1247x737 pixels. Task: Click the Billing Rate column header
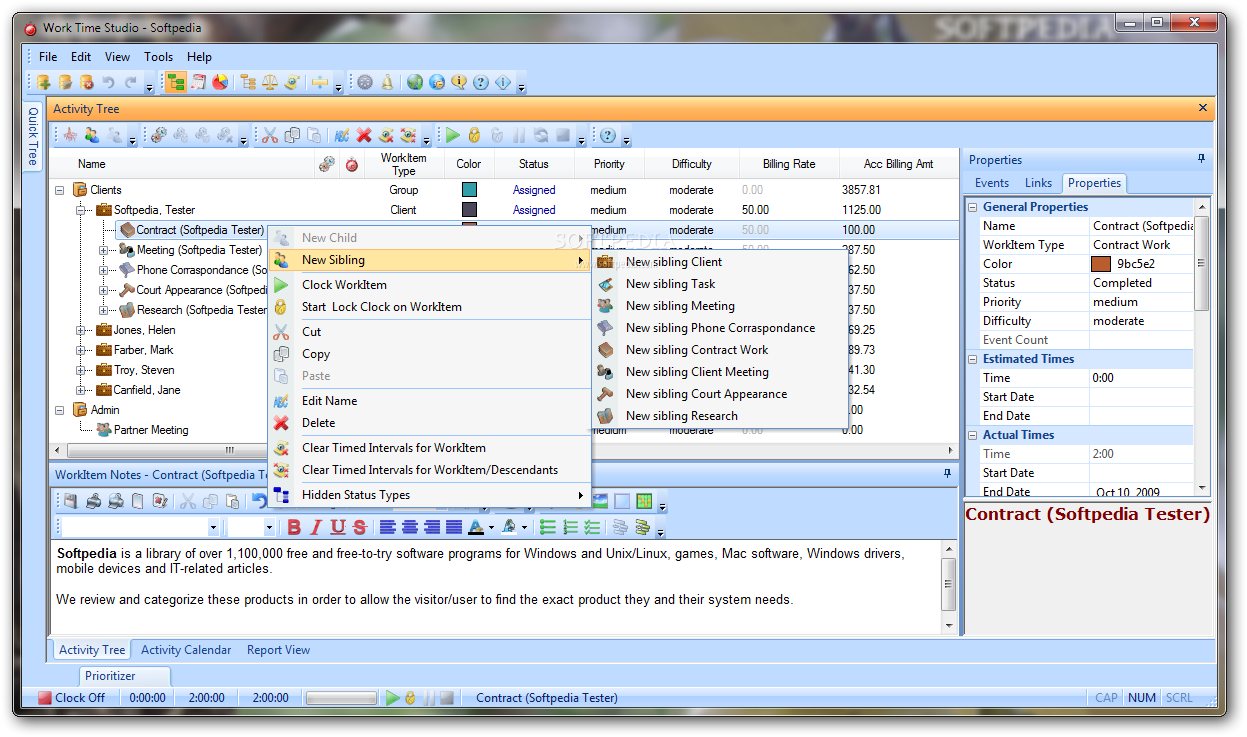click(x=789, y=164)
